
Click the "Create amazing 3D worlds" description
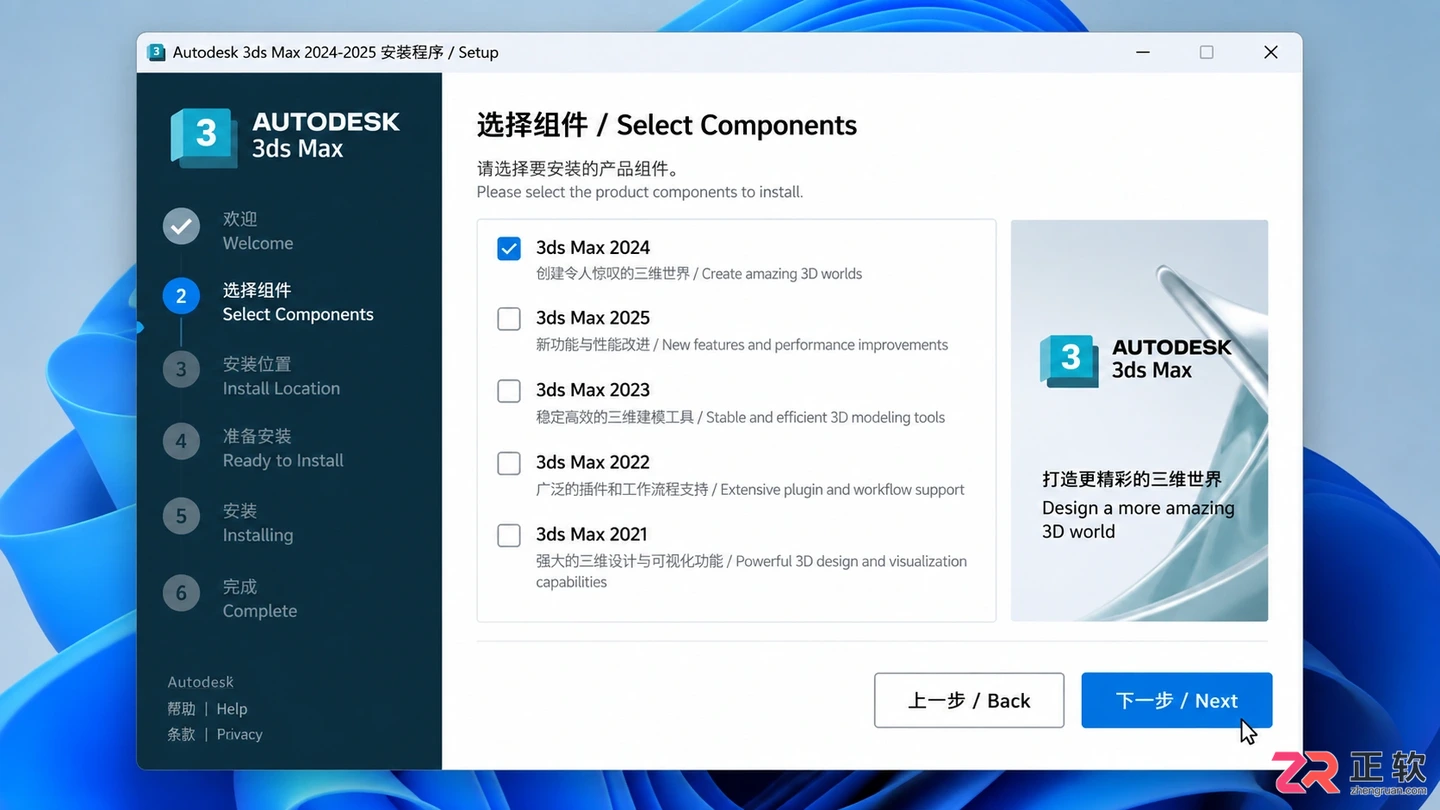click(x=782, y=274)
